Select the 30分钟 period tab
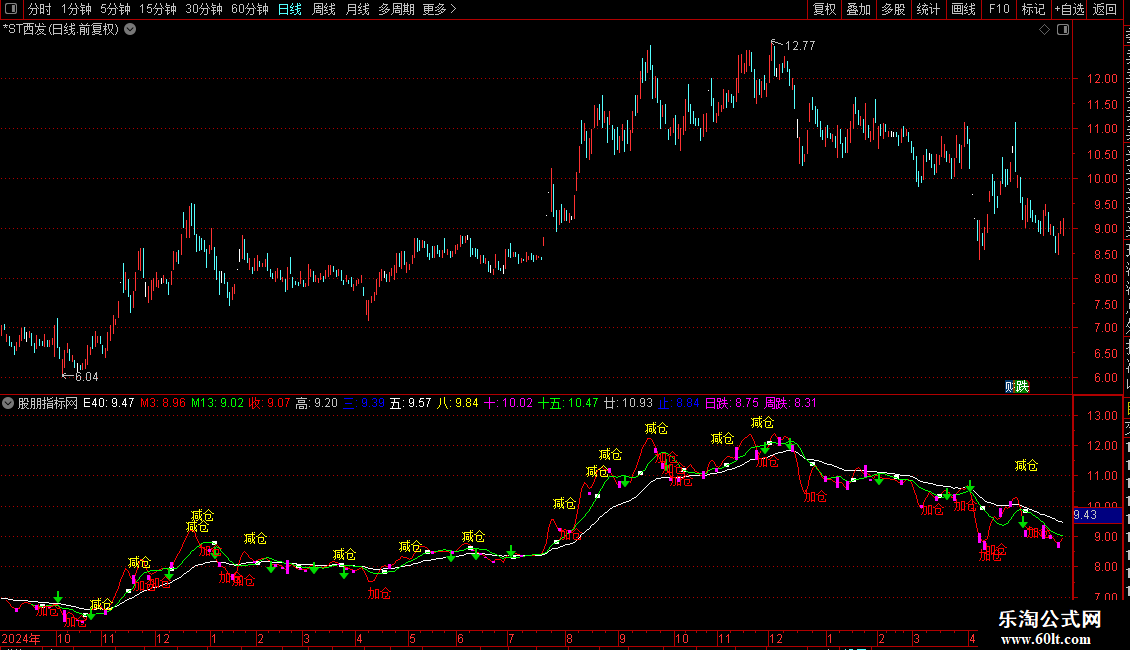The height and width of the screenshot is (650, 1130). [204, 9]
